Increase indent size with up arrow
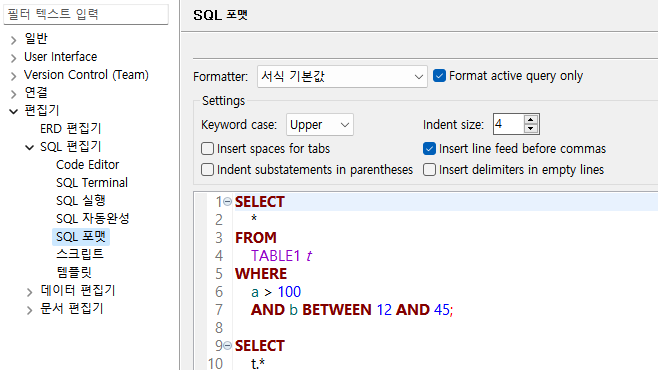This screenshot has height=370, width=658. [x=531, y=120]
